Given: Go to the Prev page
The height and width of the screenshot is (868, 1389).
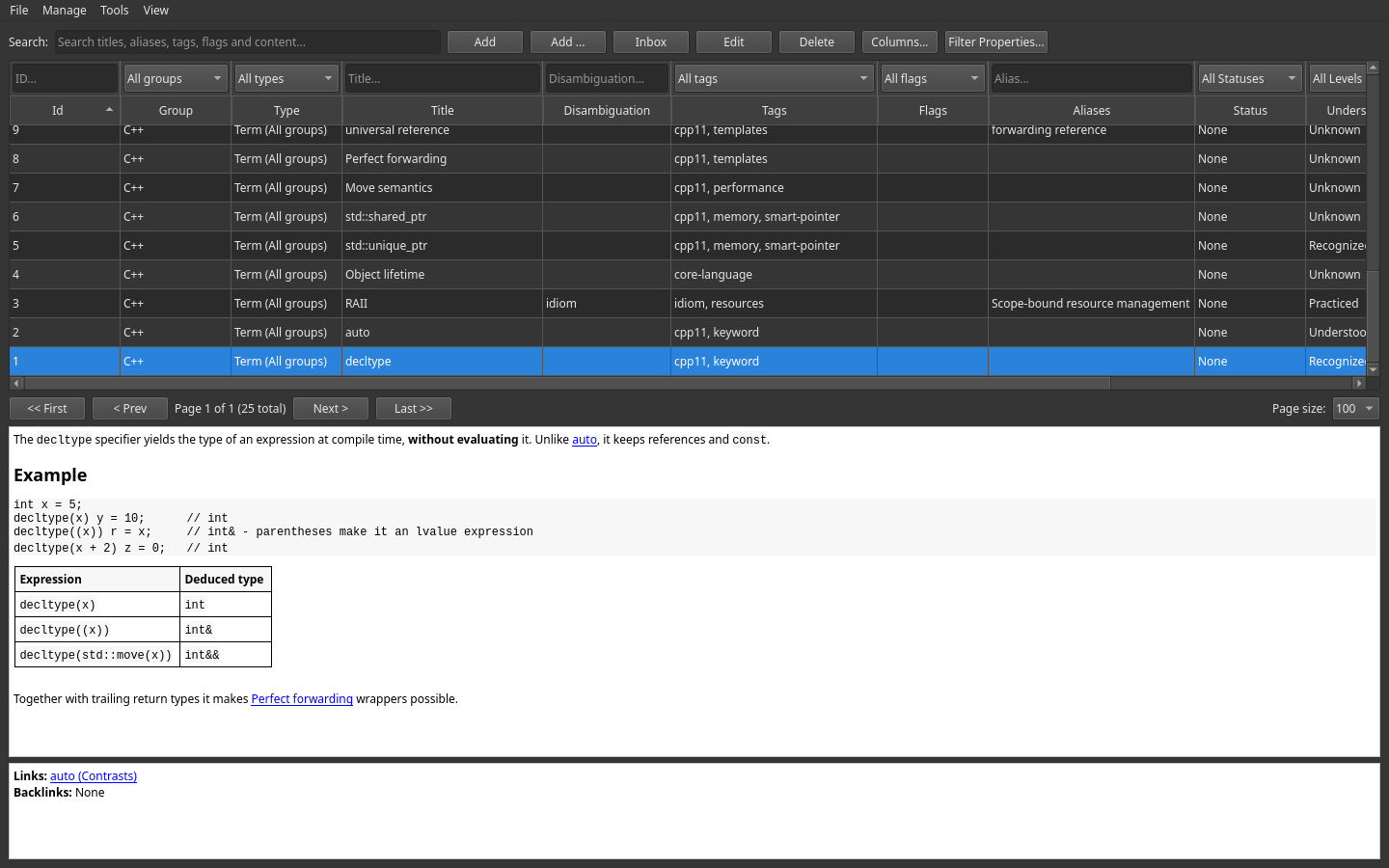Looking at the screenshot, I should point(130,409).
